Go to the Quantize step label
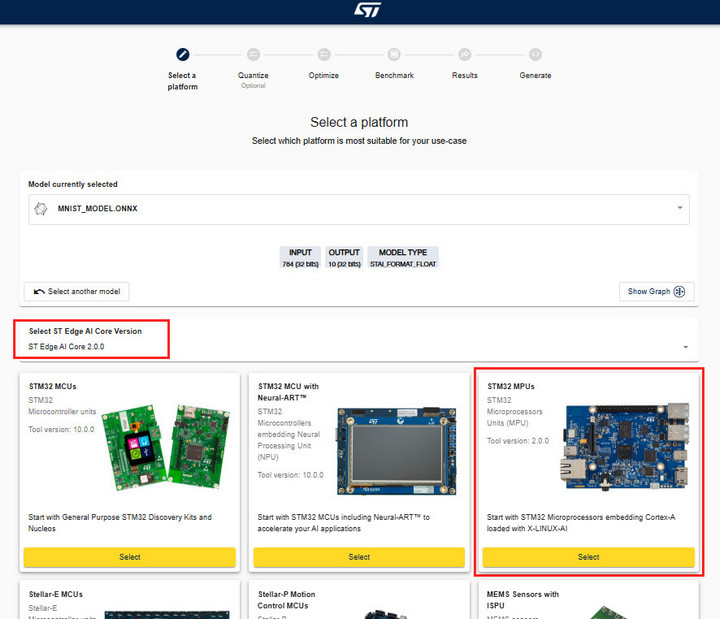Viewport: 720px width, 619px height. (253, 75)
